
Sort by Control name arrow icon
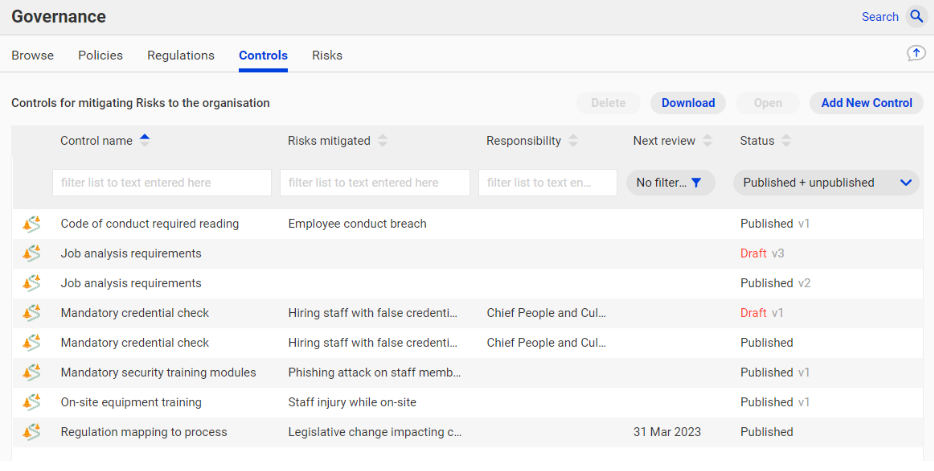pyautogui.click(x=145, y=141)
